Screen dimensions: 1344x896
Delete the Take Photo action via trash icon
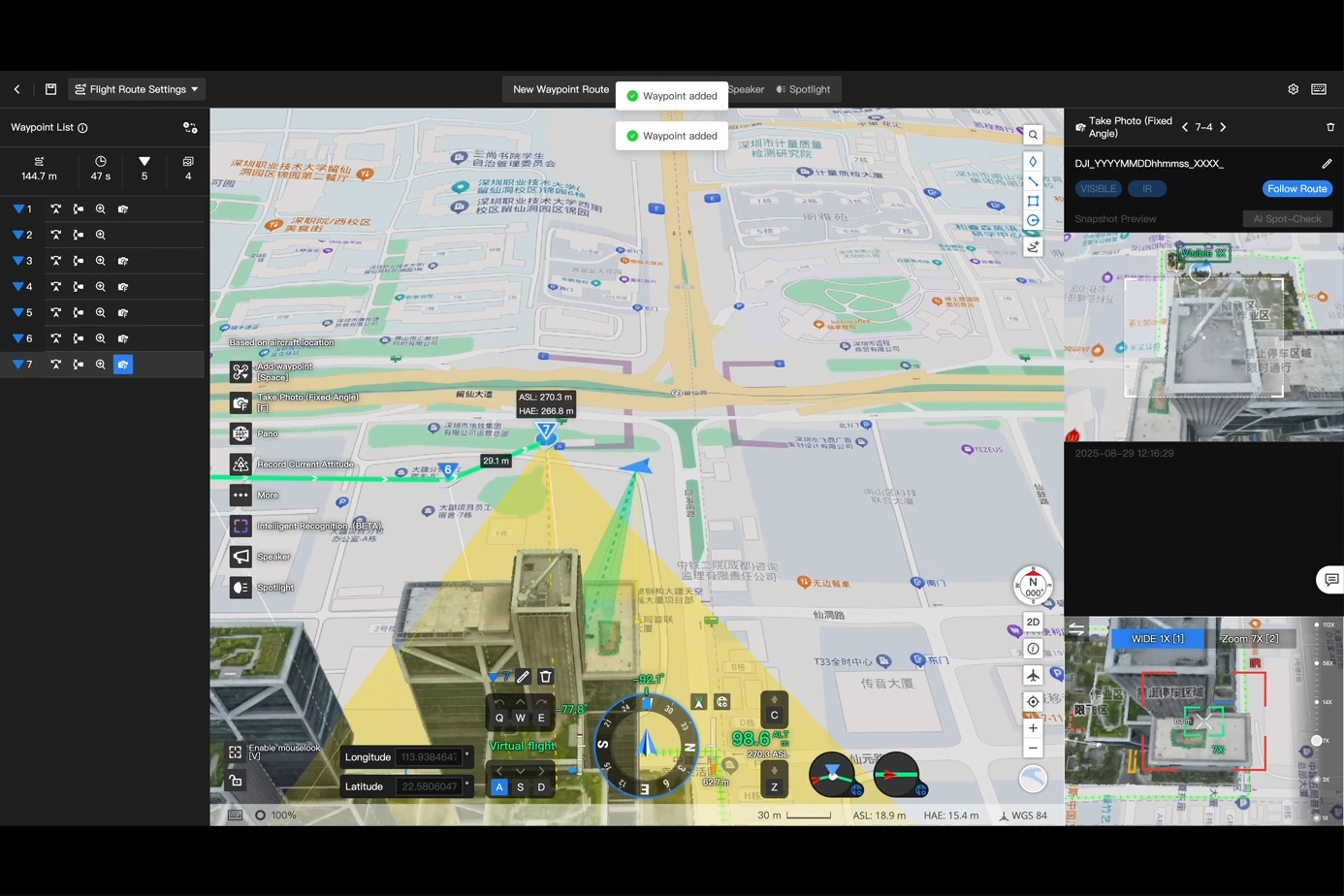pos(1329,127)
